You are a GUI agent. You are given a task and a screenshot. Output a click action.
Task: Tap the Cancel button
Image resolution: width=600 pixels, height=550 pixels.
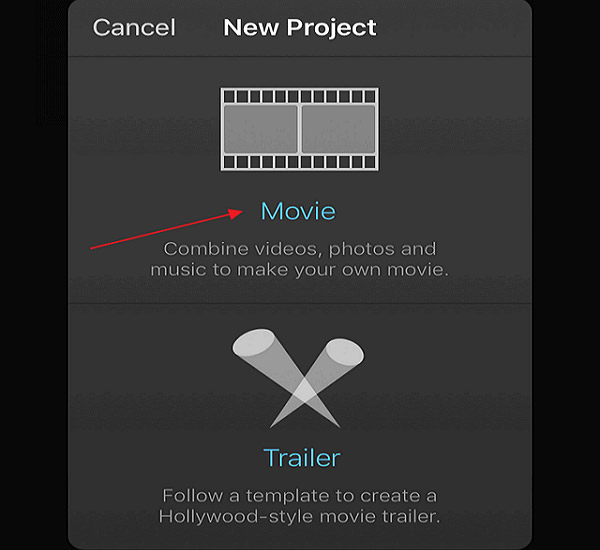[134, 28]
